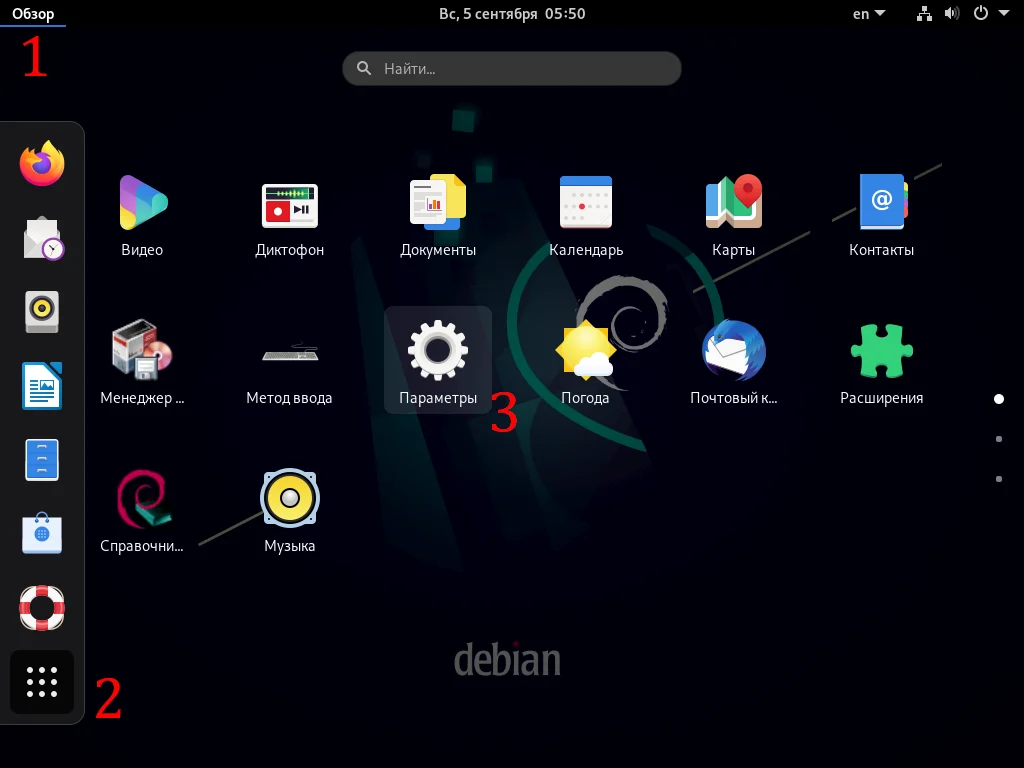Screen dimensions: 1024x768
Task: Start Rhythmbox music player from the dock
Action: click(41, 311)
